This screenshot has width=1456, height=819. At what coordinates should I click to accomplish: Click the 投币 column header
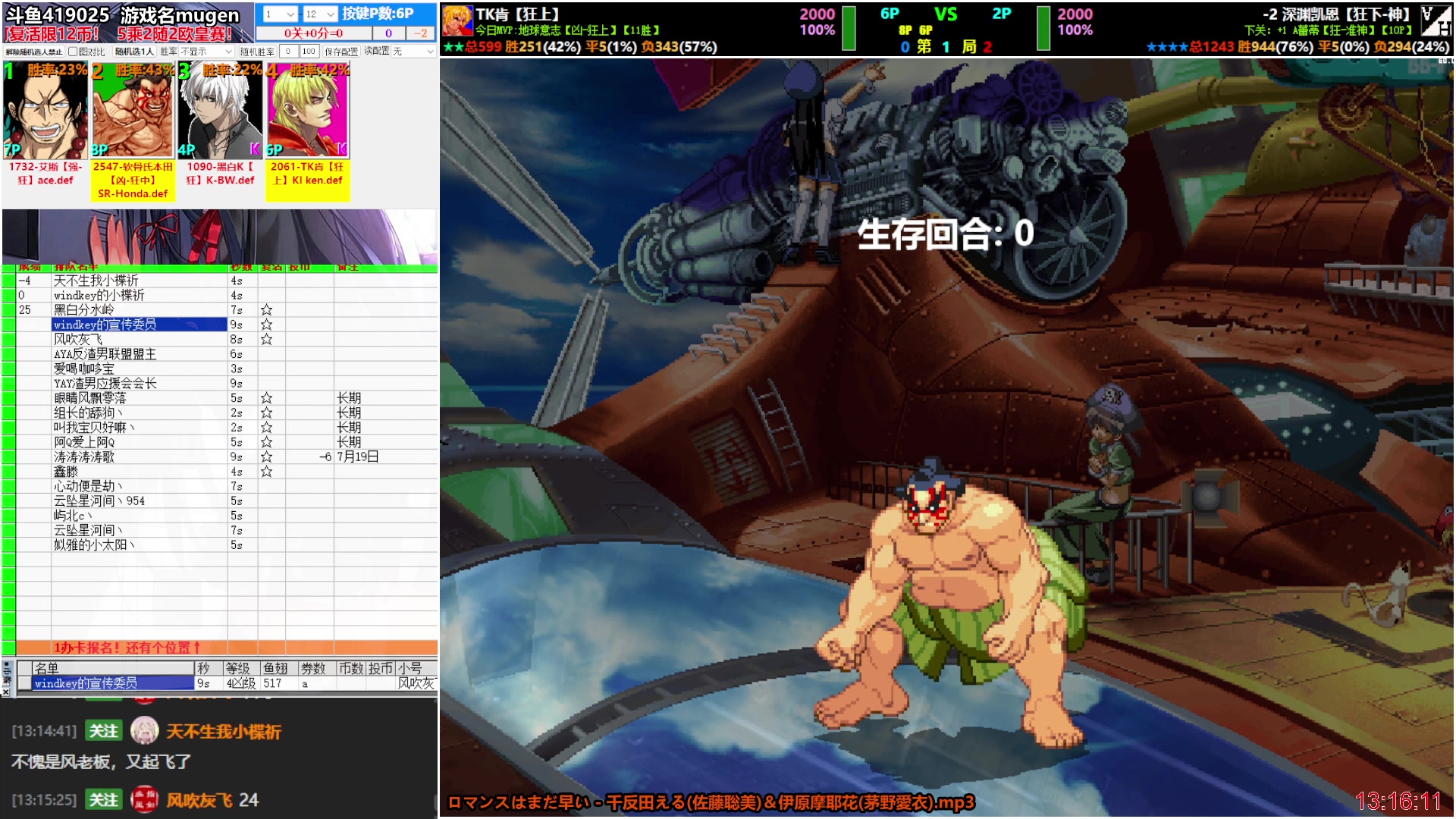tap(381, 668)
